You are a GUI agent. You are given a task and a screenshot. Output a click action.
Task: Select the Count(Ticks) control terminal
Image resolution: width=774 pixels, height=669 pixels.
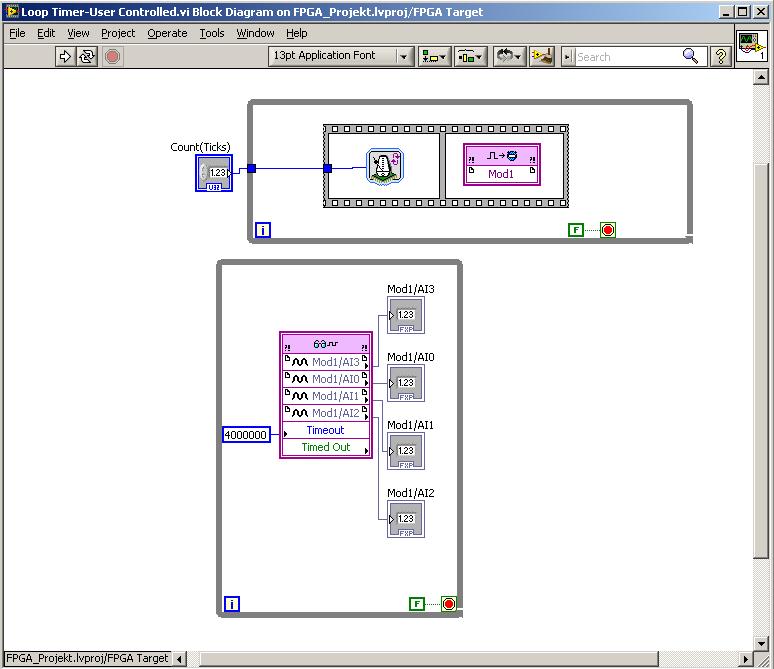click(214, 173)
